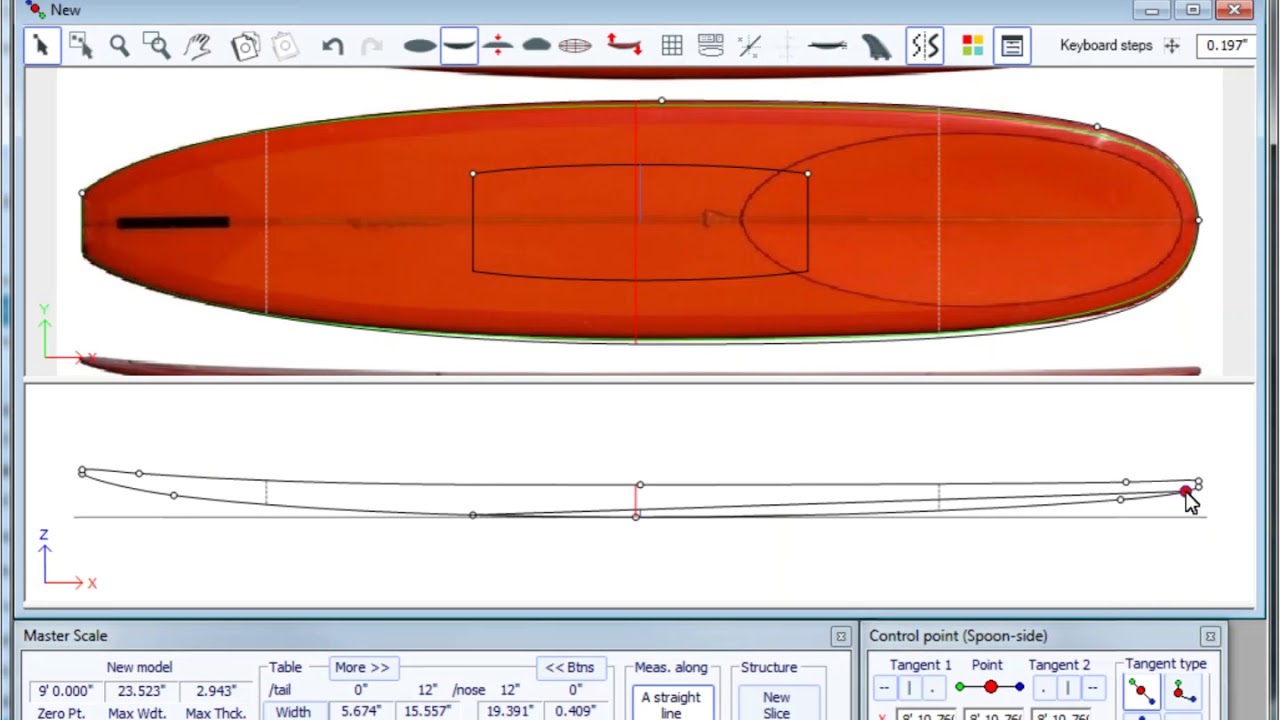The image size is (1280, 720).
Task: Click the 19.391" nose width cell
Action: (x=511, y=712)
